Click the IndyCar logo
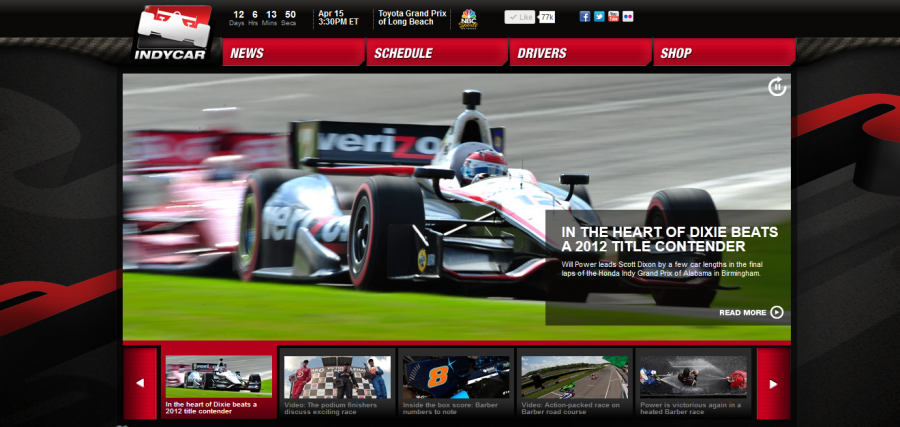 (173, 33)
